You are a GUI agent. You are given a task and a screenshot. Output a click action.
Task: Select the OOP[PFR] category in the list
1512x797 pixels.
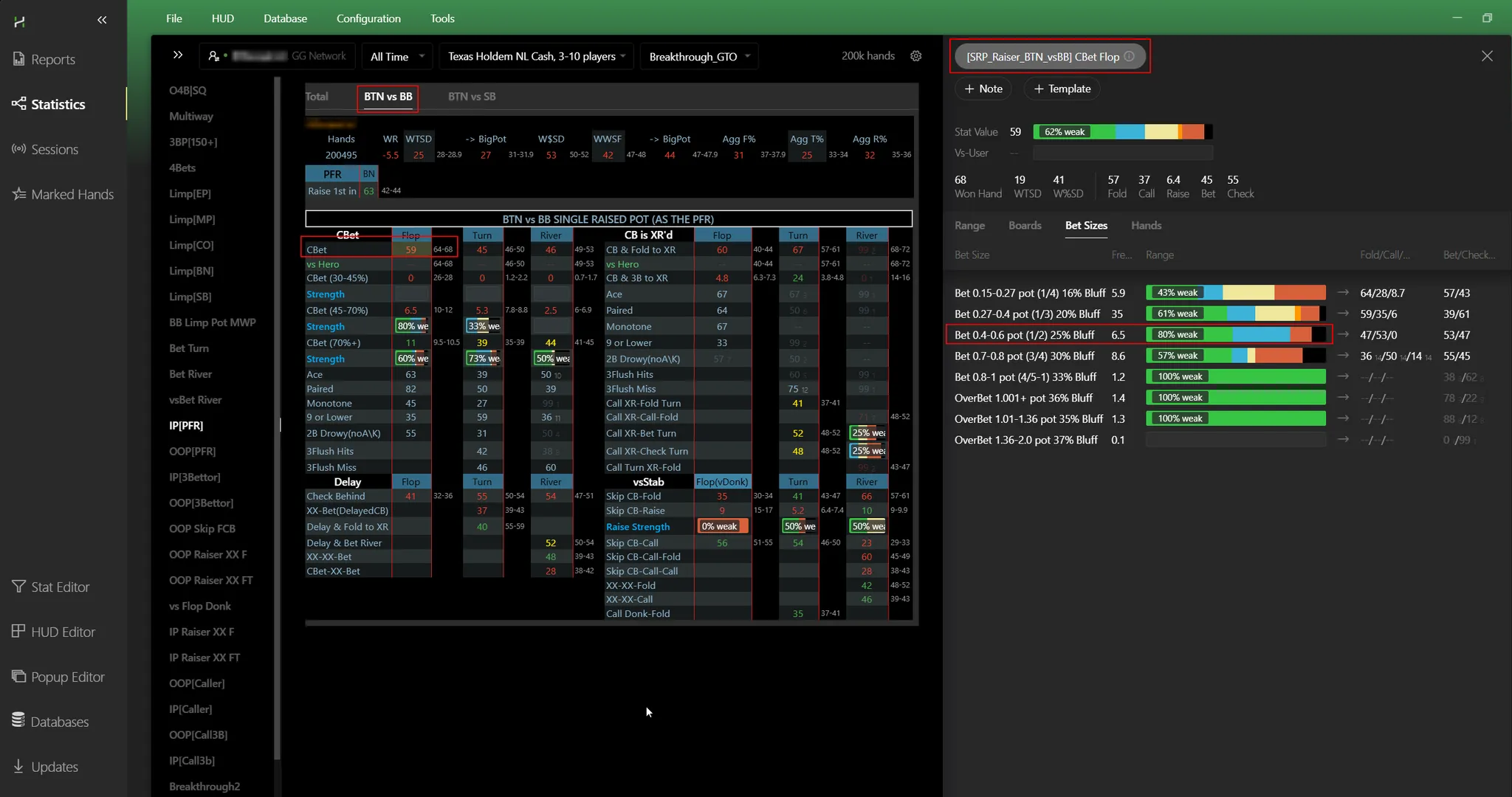coord(192,451)
